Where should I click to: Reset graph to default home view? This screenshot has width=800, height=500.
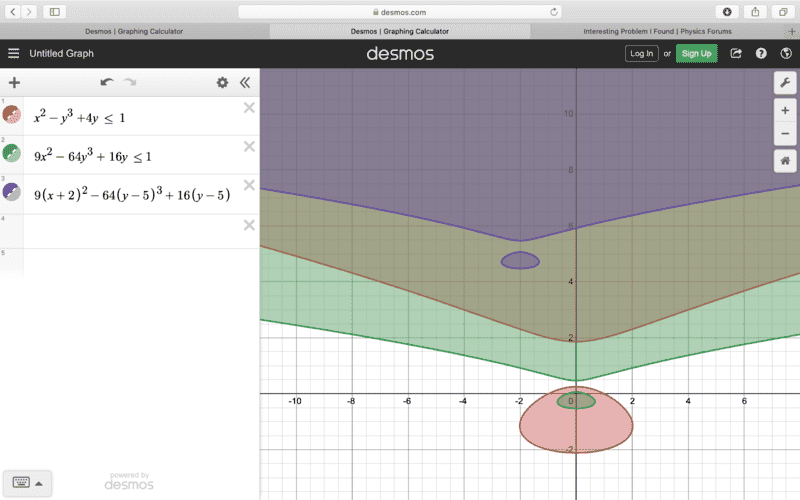785,161
